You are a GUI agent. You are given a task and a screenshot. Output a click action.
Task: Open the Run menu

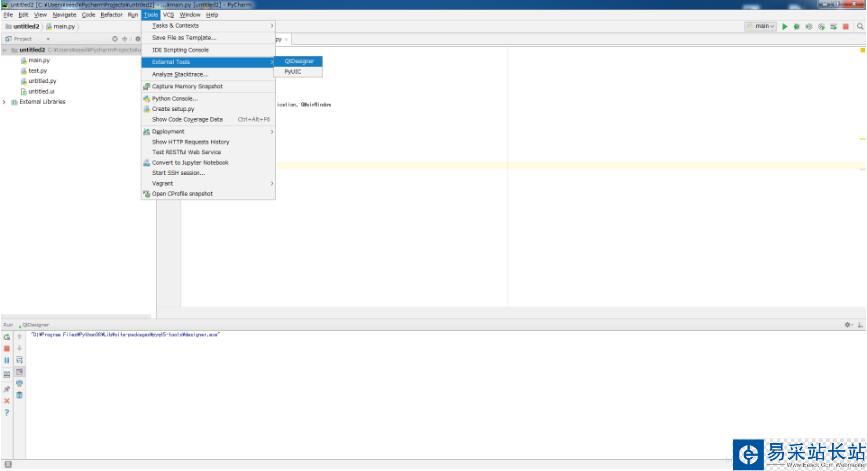(x=133, y=15)
